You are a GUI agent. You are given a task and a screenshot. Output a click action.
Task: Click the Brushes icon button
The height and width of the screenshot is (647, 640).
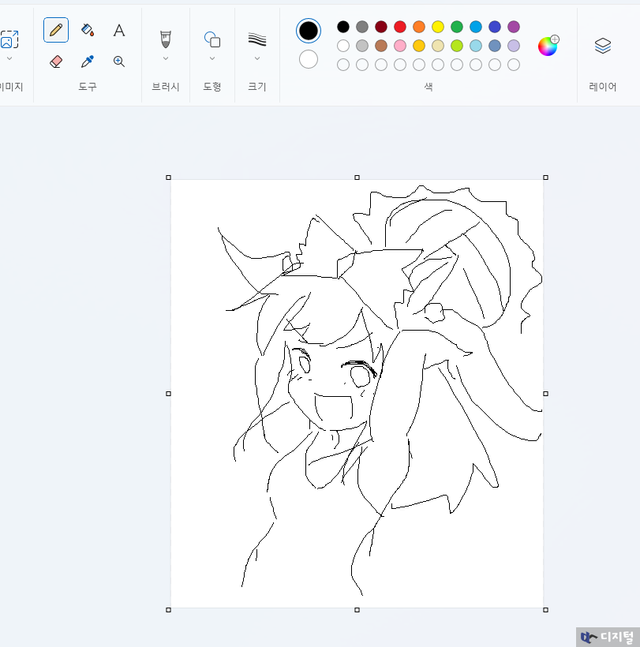coord(165,38)
